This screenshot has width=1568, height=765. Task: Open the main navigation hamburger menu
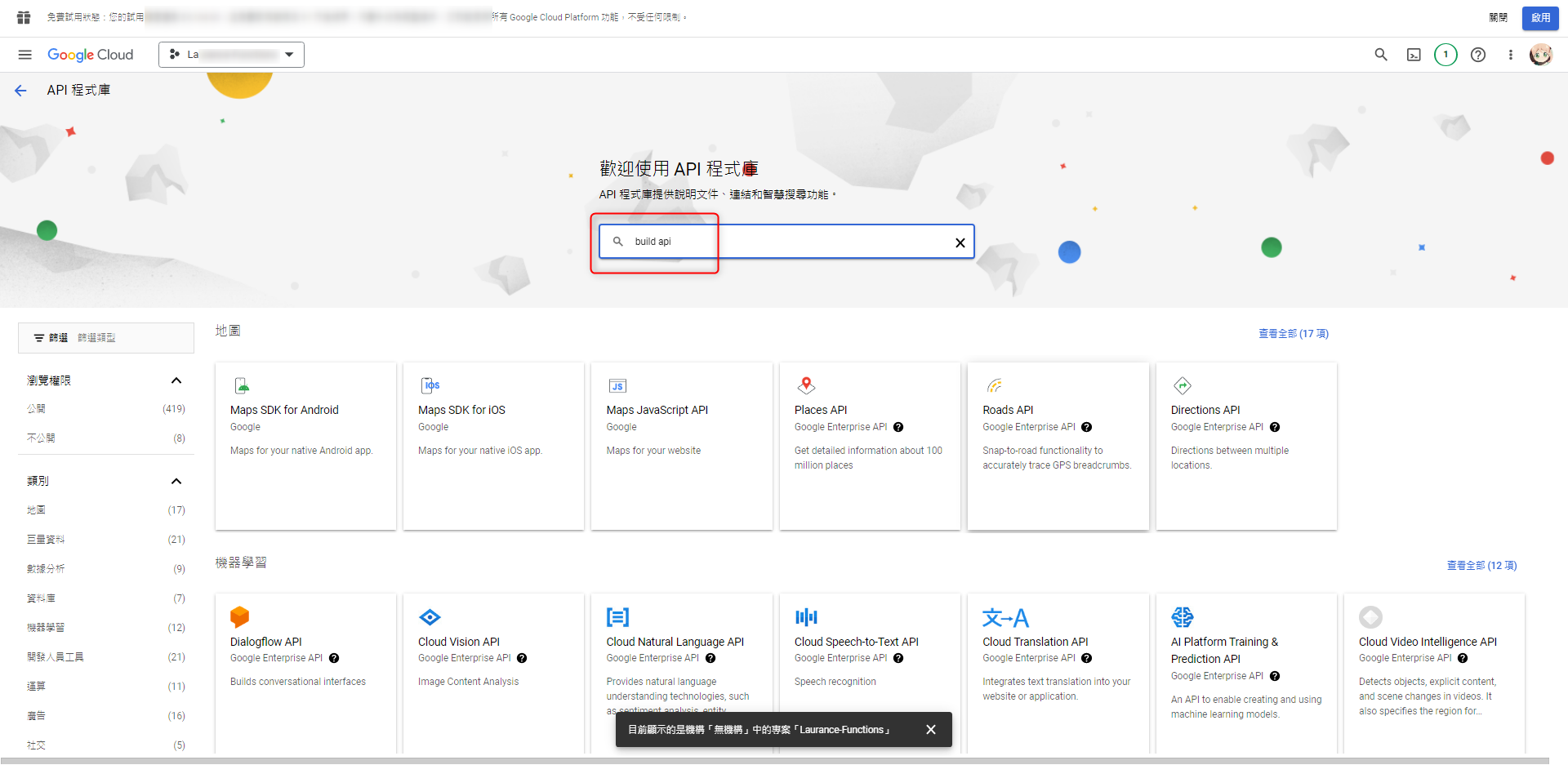[x=24, y=55]
